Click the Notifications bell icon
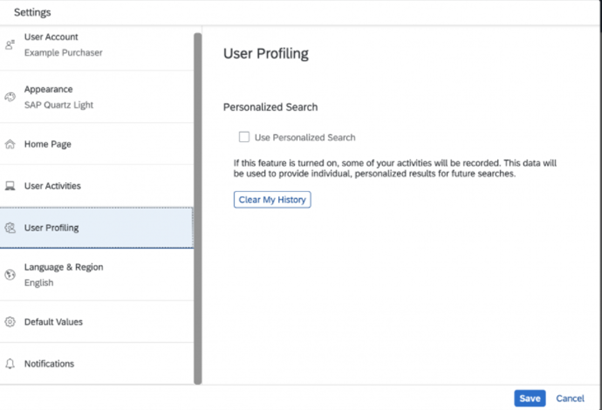 10,364
